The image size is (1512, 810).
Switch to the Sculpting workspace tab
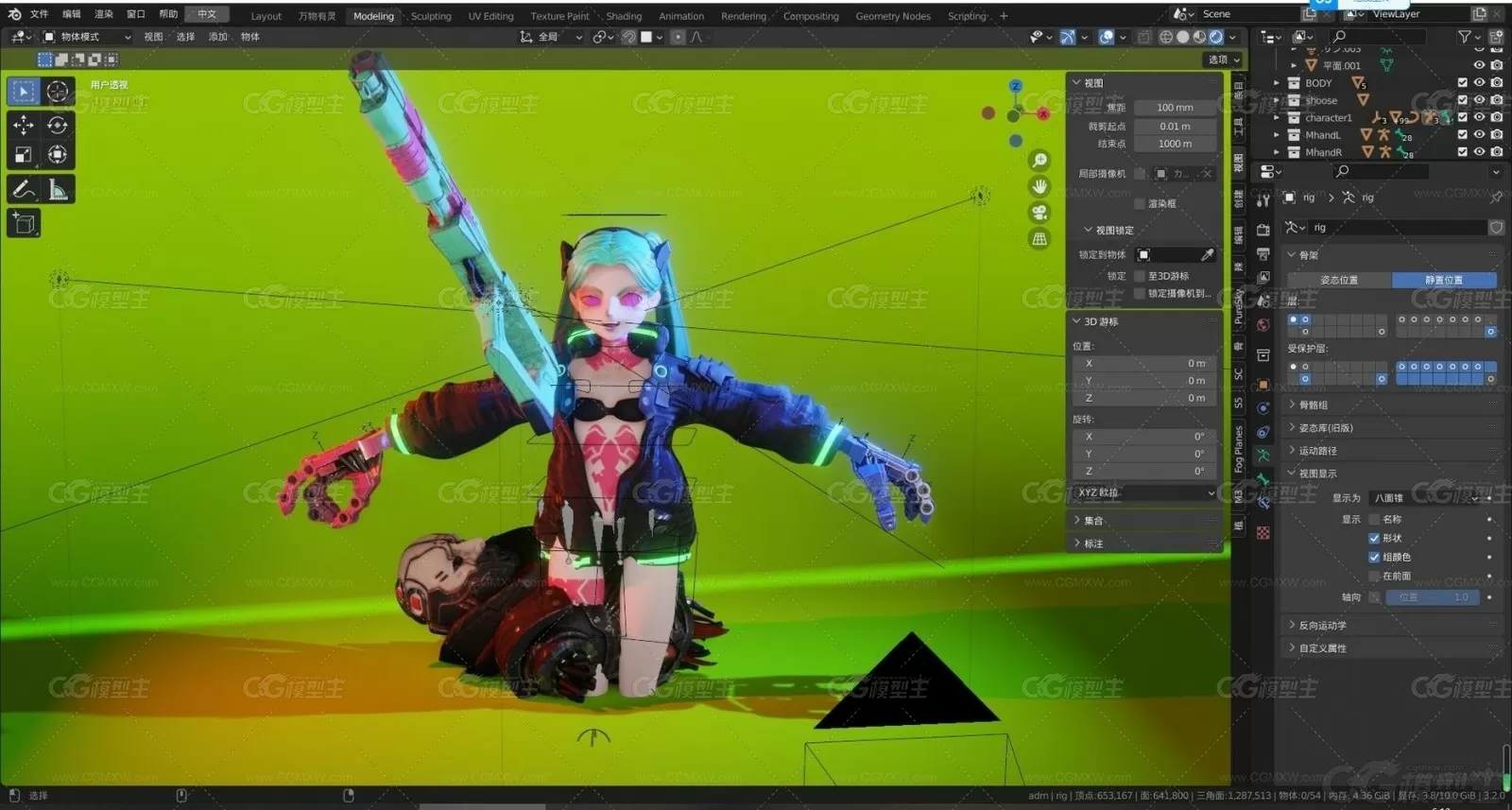431,16
